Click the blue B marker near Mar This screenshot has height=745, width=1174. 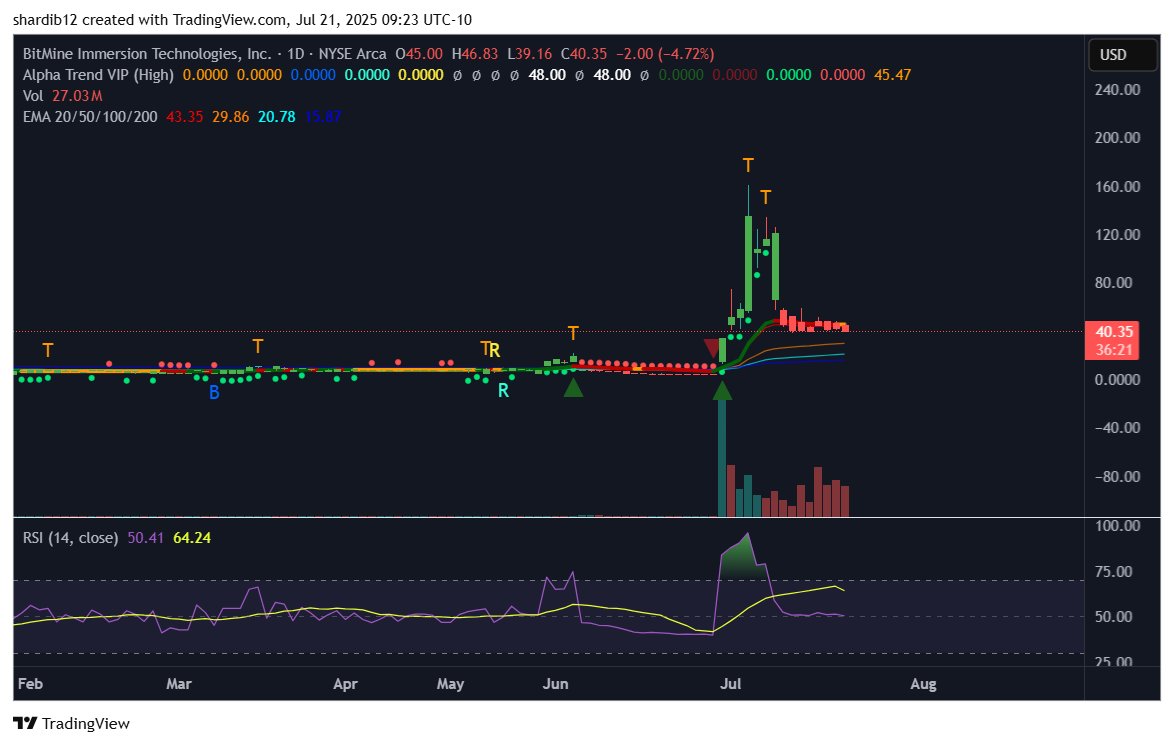click(x=214, y=392)
